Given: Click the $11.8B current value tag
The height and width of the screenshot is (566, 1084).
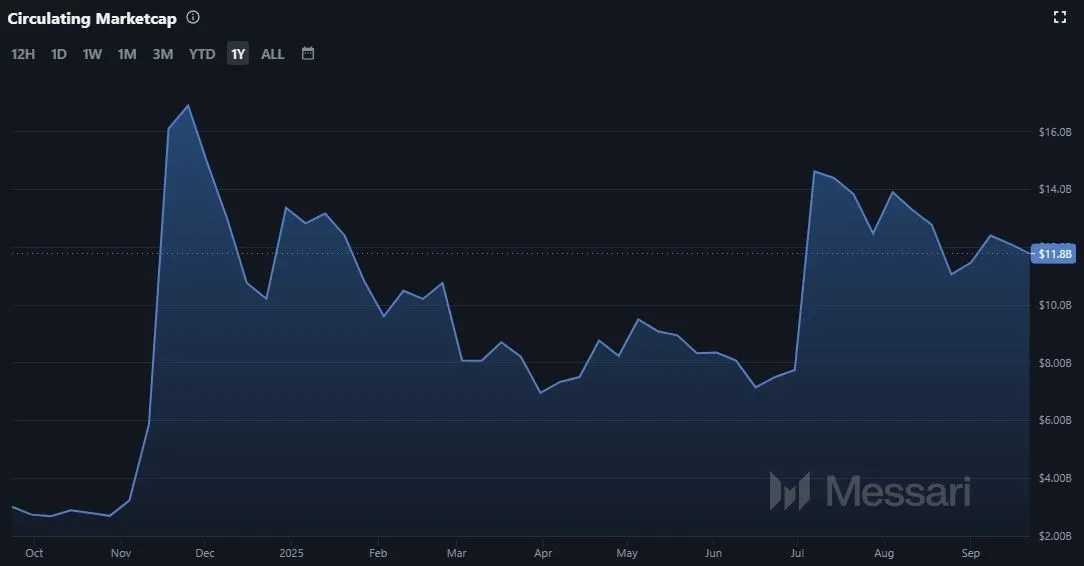Looking at the screenshot, I should pyautogui.click(x=1055, y=254).
